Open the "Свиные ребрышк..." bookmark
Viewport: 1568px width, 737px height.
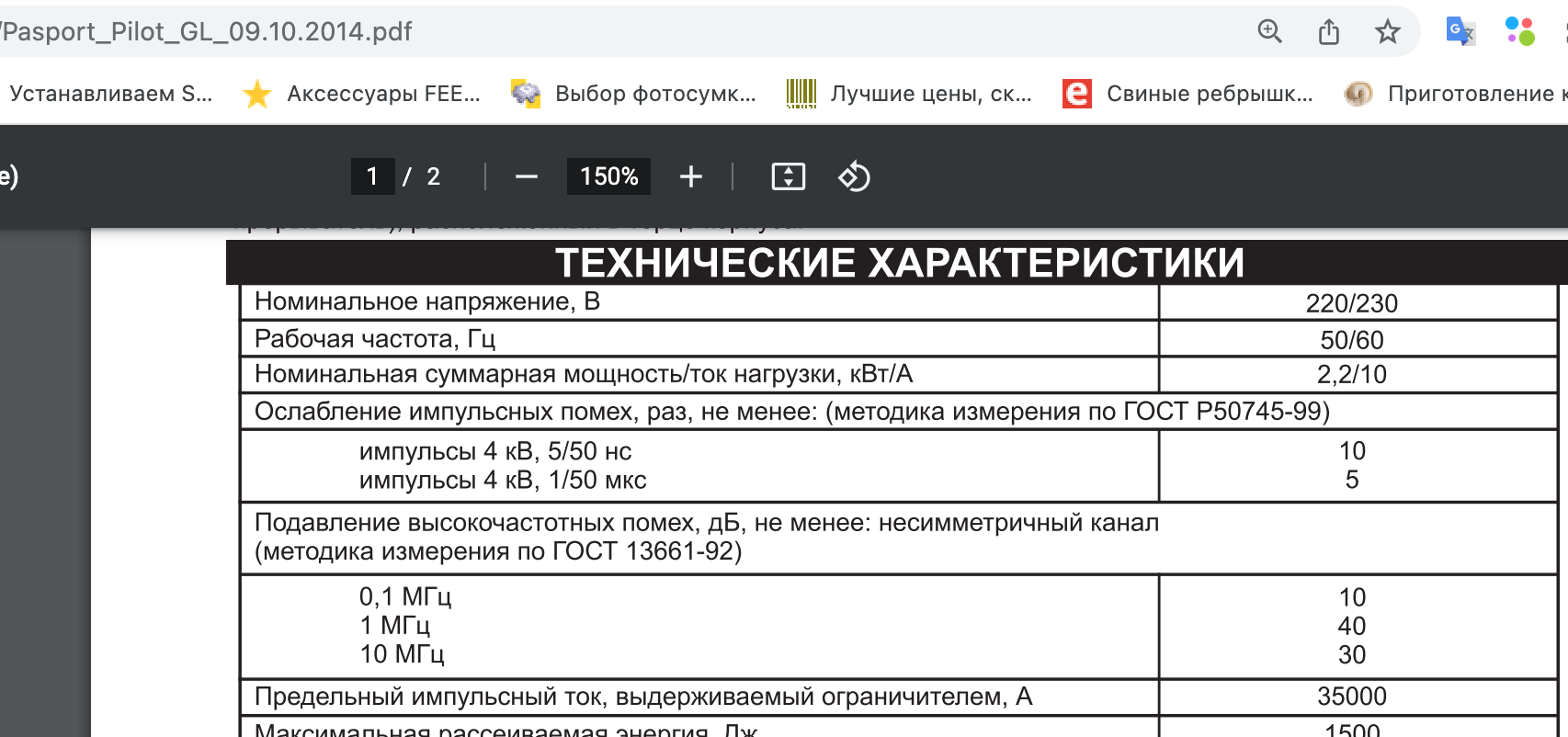click(x=1187, y=94)
